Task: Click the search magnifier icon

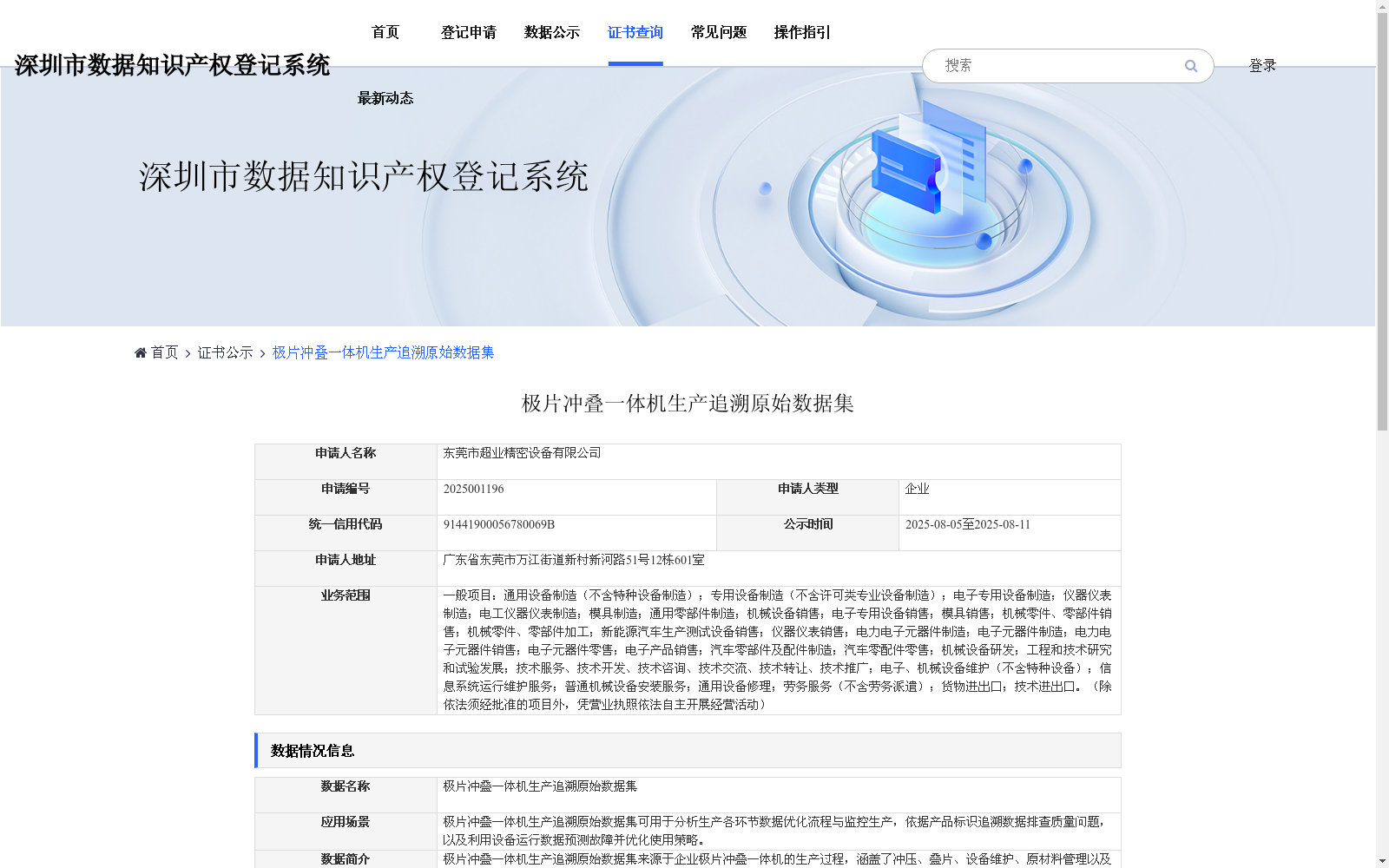Action: [1191, 66]
